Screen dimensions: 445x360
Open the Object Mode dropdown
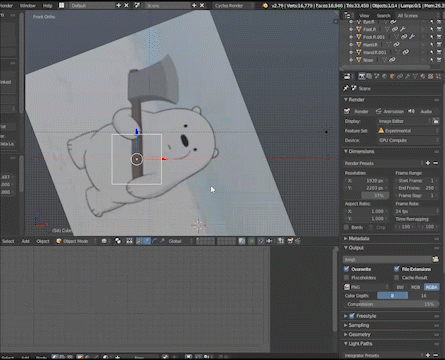tap(76, 241)
